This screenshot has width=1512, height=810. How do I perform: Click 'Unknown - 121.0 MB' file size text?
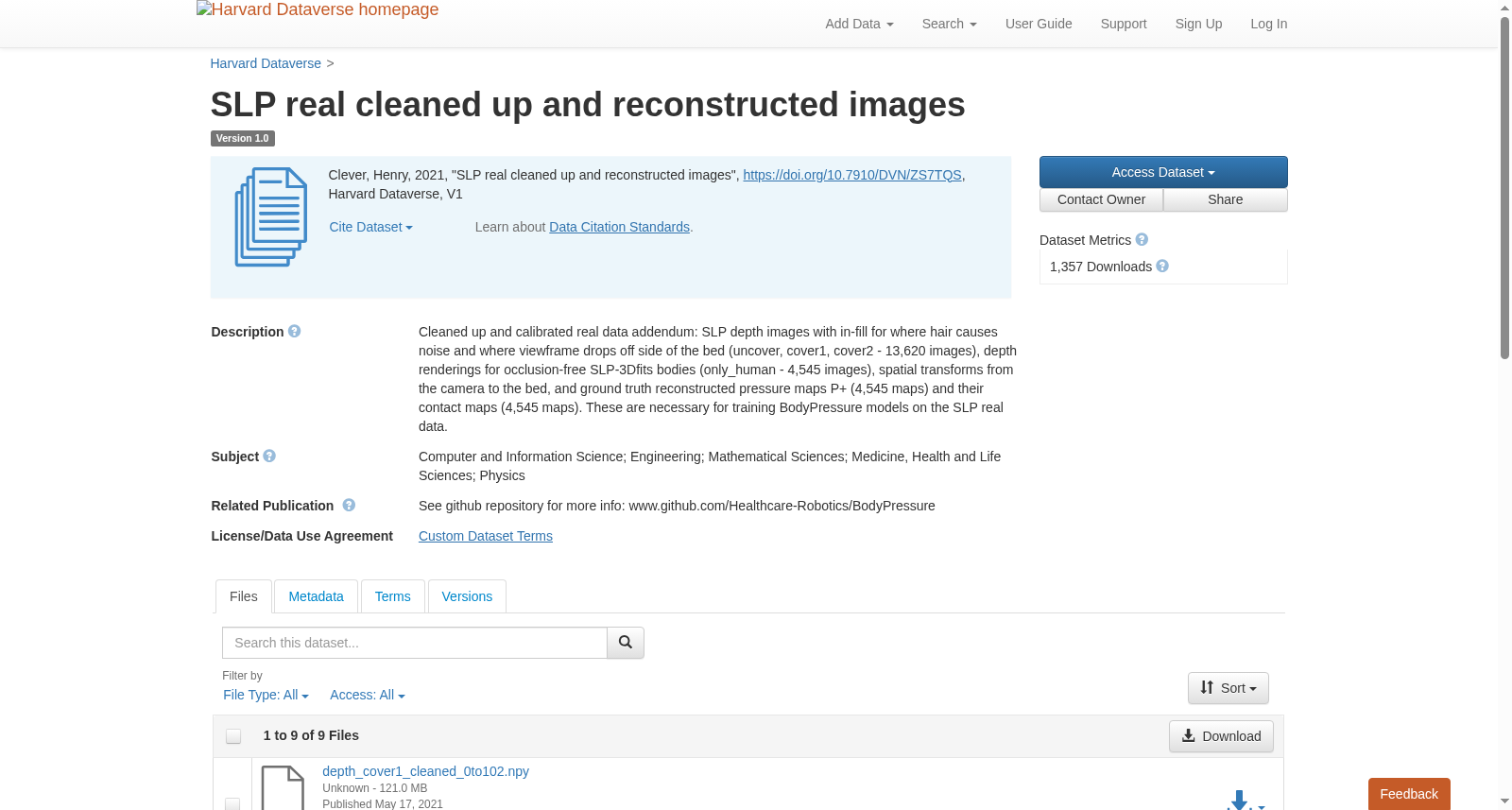375,788
